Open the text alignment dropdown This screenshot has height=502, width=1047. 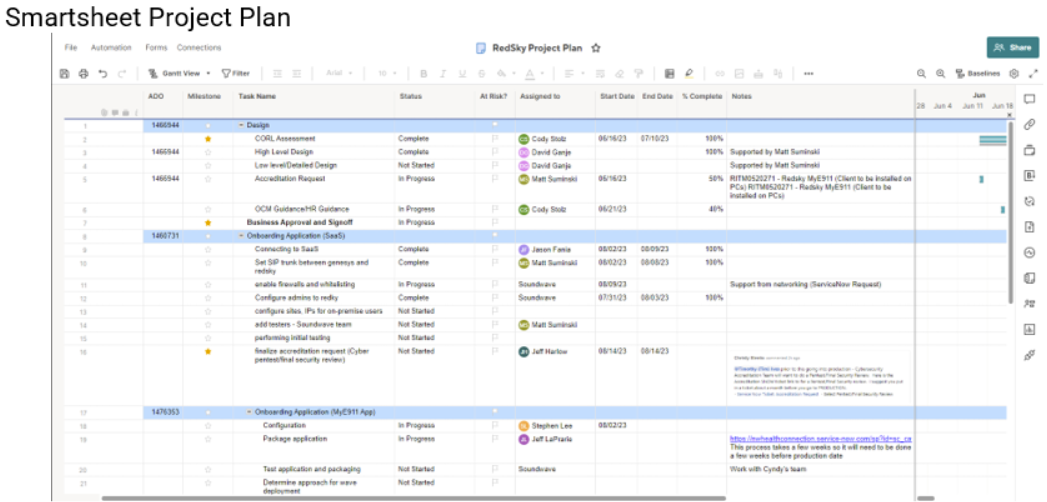pyautogui.click(x=574, y=73)
